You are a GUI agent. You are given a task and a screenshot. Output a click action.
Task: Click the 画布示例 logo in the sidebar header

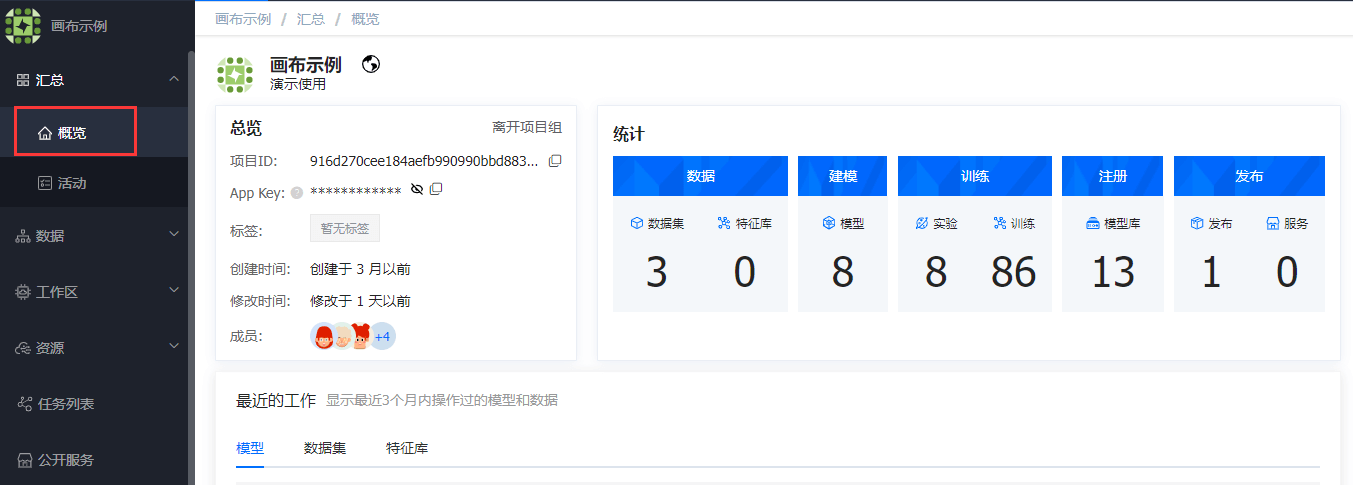coord(23,25)
